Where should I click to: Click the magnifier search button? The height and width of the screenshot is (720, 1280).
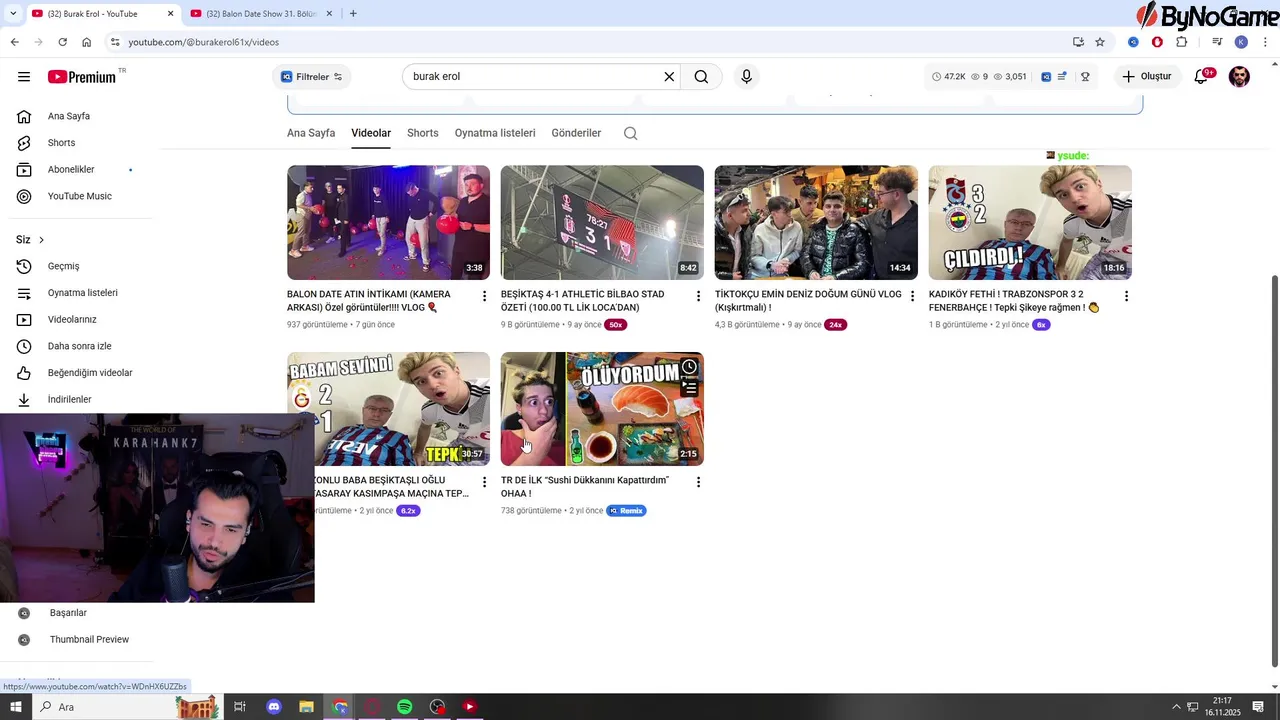pos(701,77)
